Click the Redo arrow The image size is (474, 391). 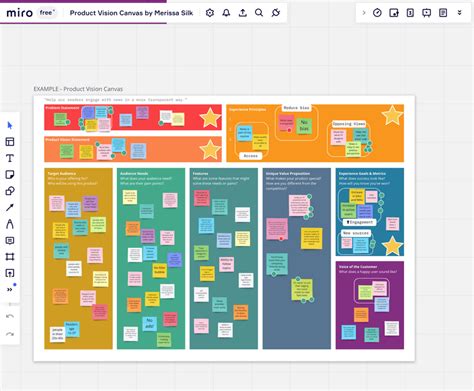tap(10, 334)
